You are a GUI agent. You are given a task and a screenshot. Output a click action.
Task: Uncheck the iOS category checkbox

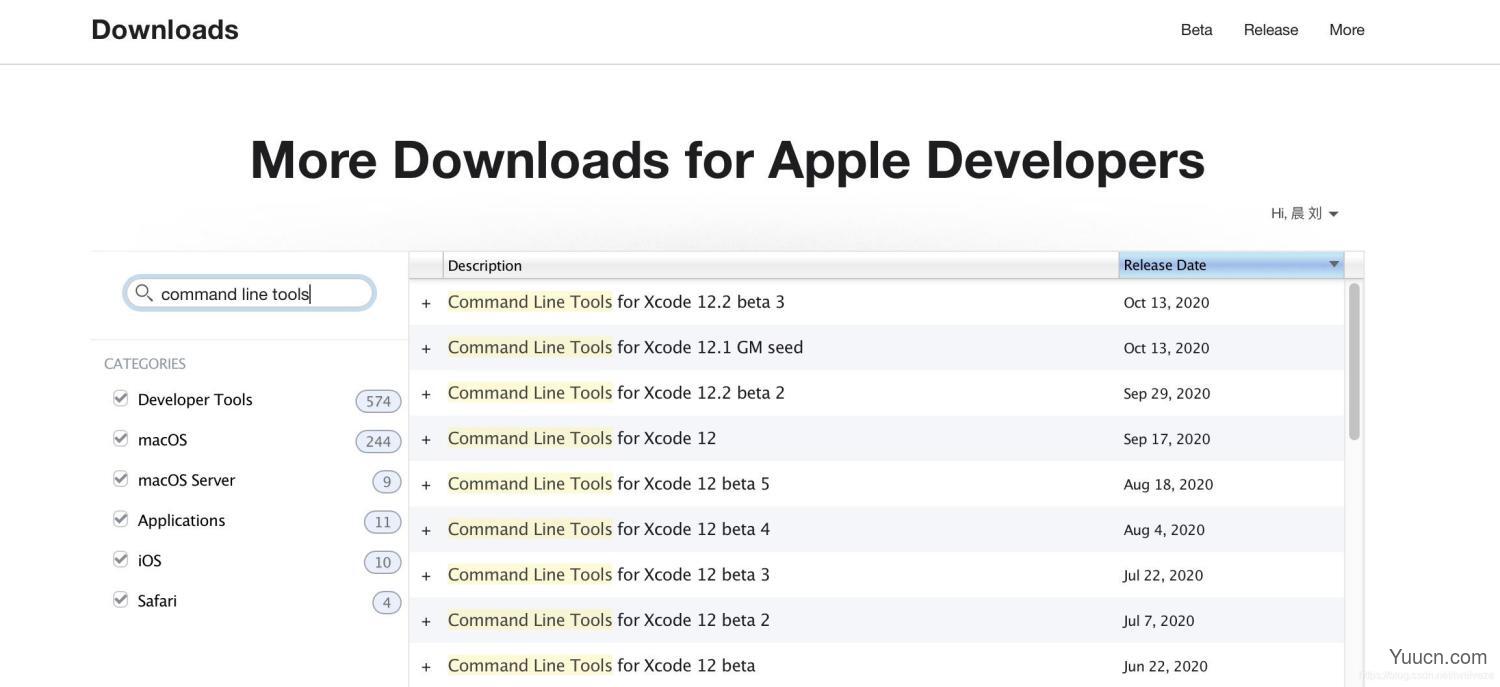tap(121, 559)
